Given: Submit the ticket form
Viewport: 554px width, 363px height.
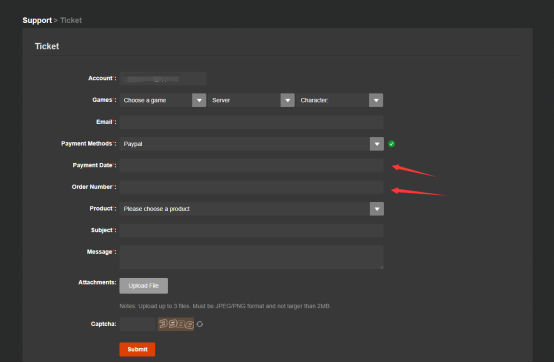Looking at the screenshot, I should pyautogui.click(x=137, y=349).
